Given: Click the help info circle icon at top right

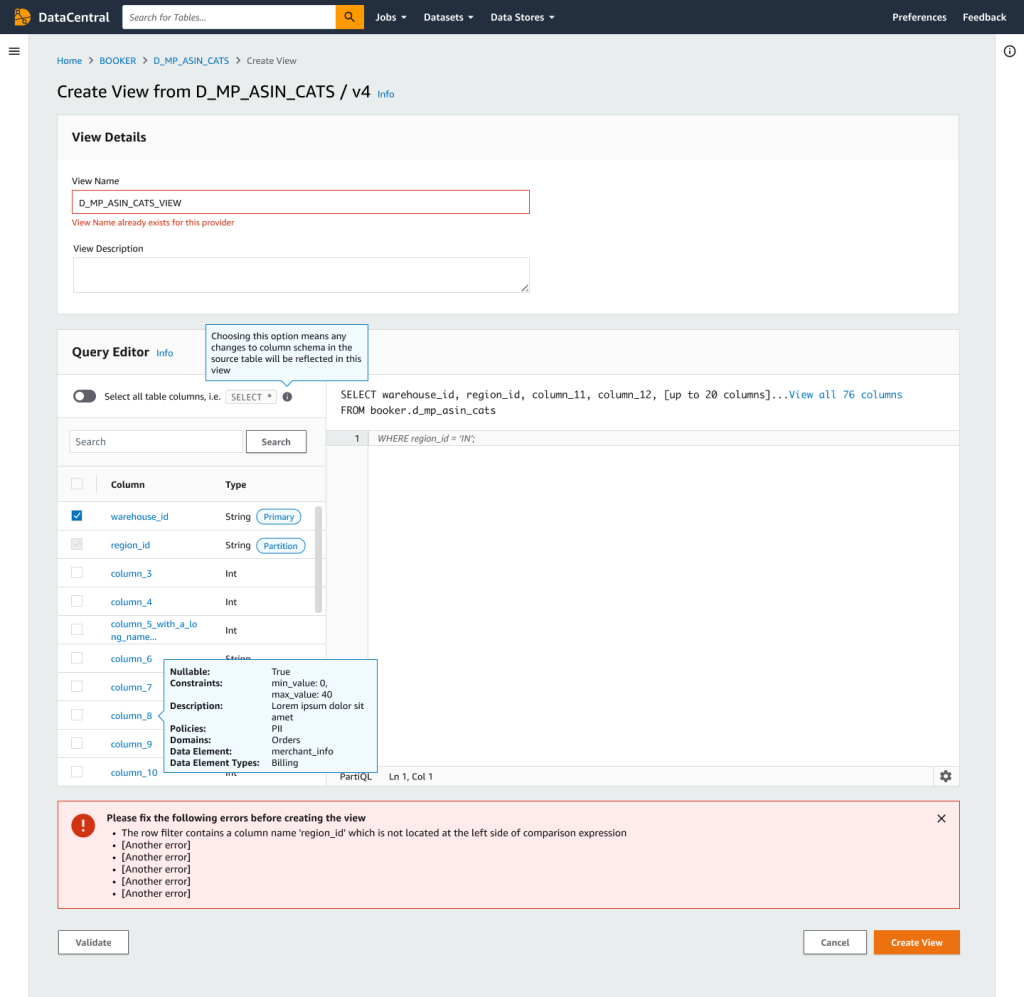Looking at the screenshot, I should (1009, 52).
